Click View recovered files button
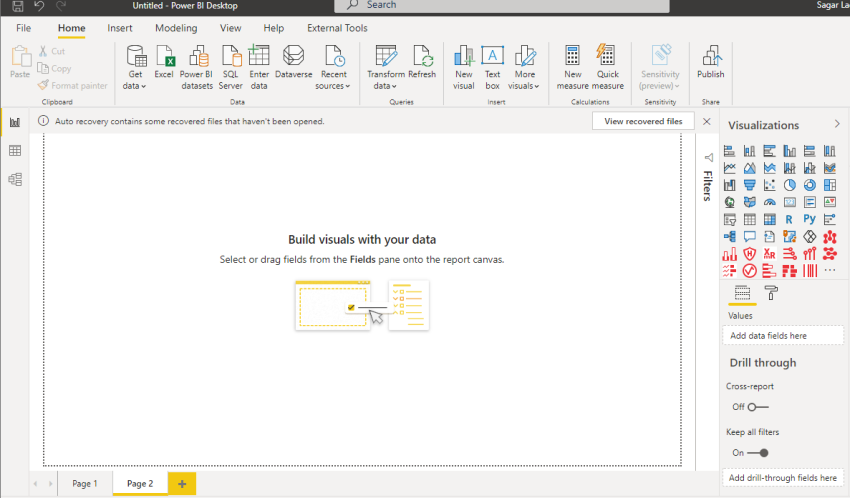850x498 pixels. pos(643,121)
